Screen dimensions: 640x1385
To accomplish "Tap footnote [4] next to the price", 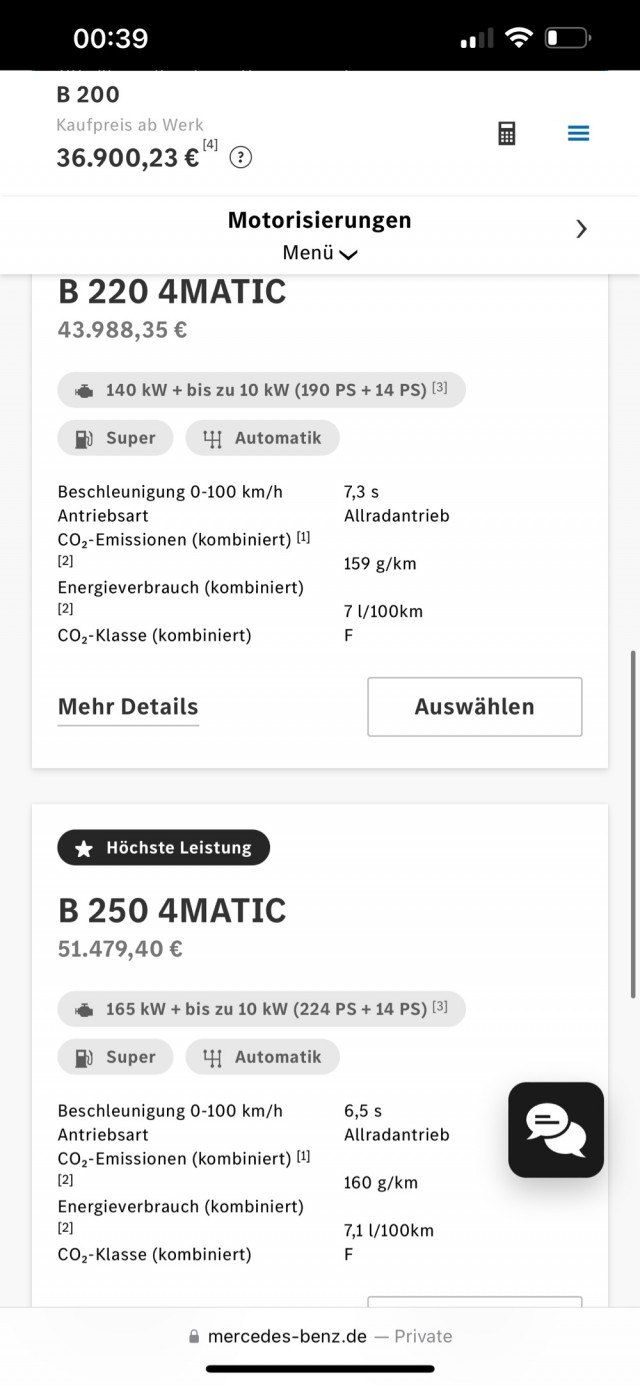I will coord(210,145).
